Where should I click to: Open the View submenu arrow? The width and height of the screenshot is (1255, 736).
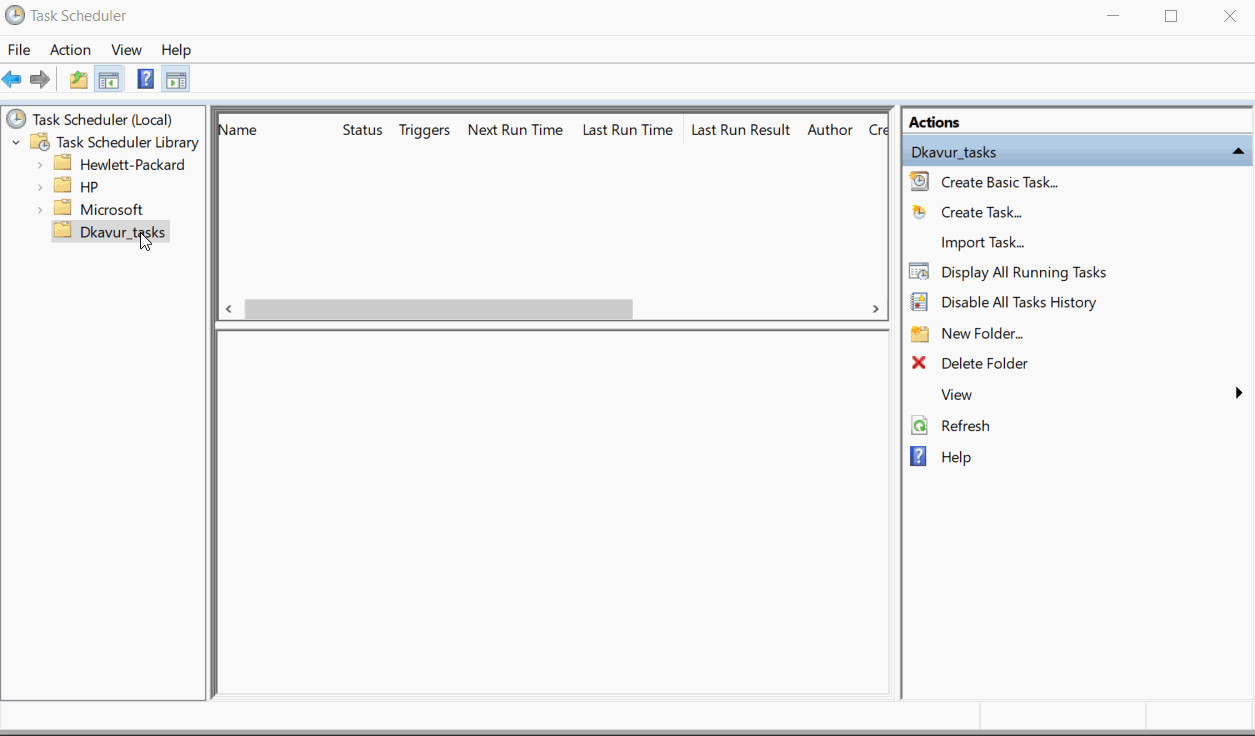[x=1238, y=393]
